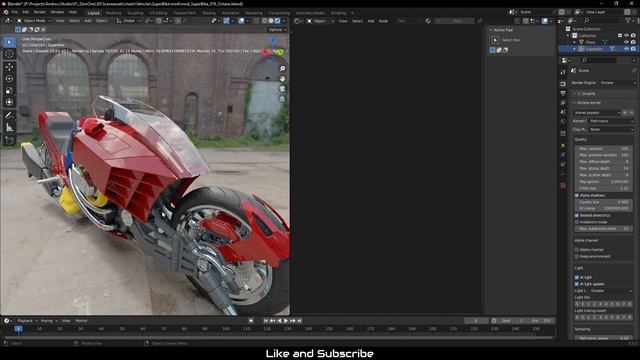Image resolution: width=640 pixels, height=360 pixels.
Task: Select the Transform tool
Action: [9, 102]
